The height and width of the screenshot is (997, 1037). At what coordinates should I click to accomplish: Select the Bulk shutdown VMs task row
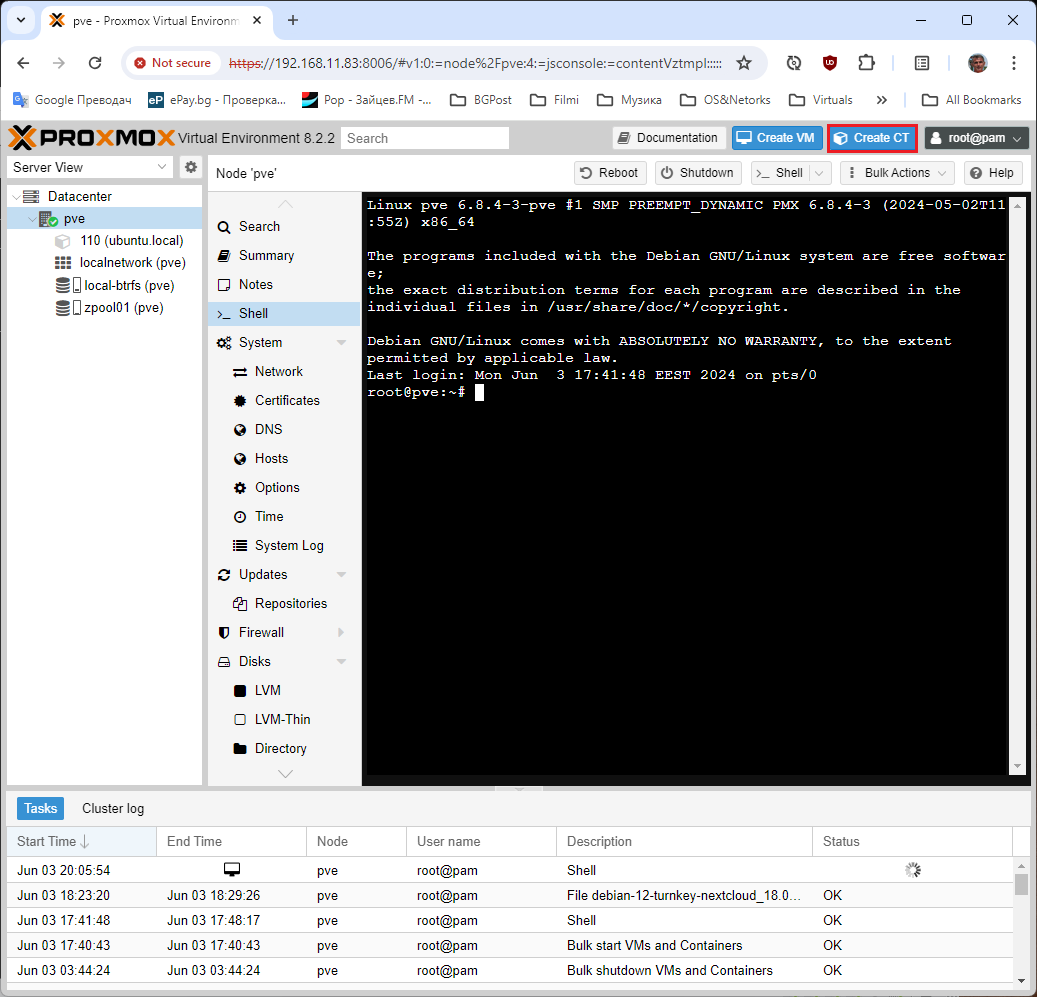pos(509,971)
